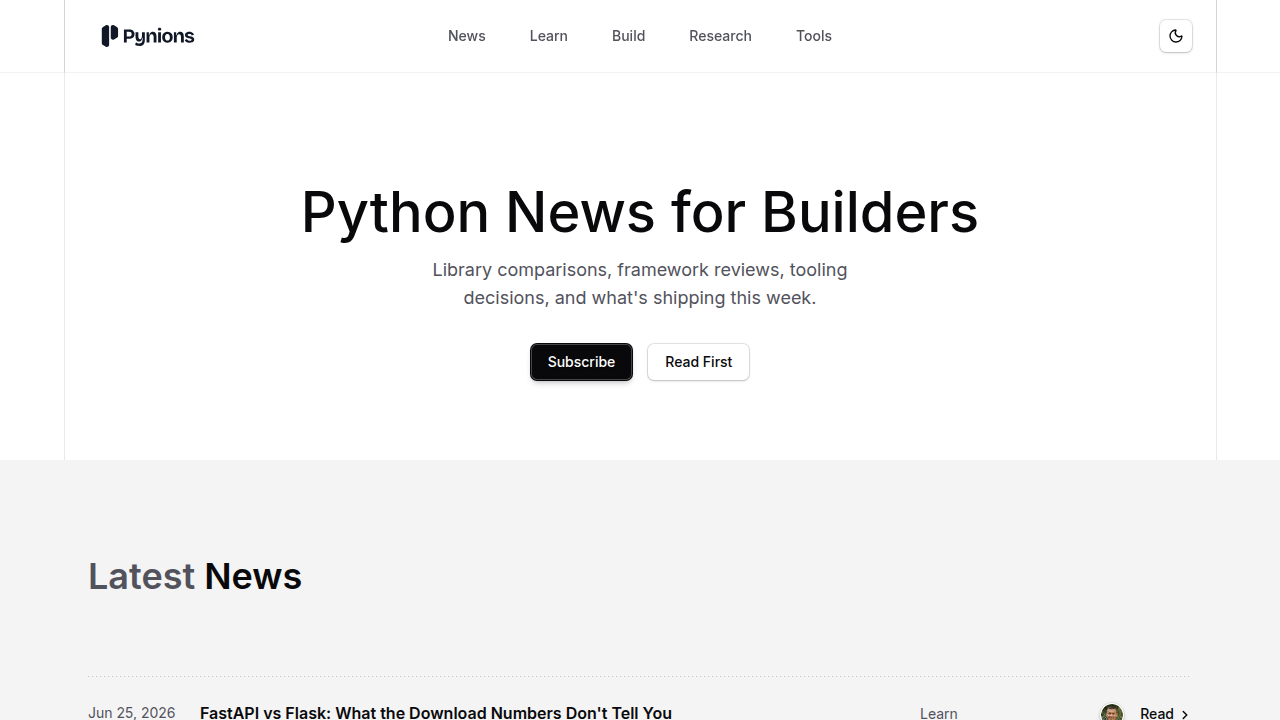Open the Research navigation link
This screenshot has width=1280, height=720.
click(x=720, y=36)
